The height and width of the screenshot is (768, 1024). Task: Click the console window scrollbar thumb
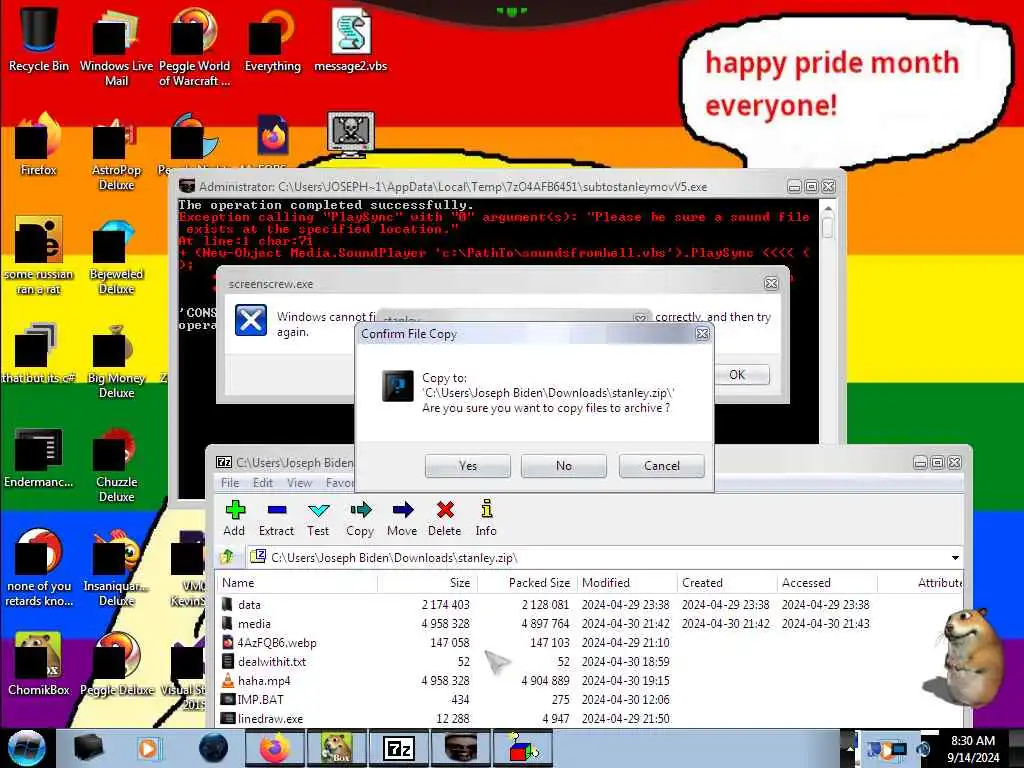827,227
